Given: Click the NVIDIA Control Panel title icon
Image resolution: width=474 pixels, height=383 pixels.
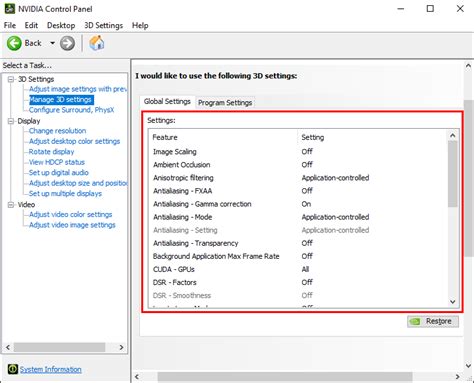Looking at the screenshot, I should (x=10, y=9).
